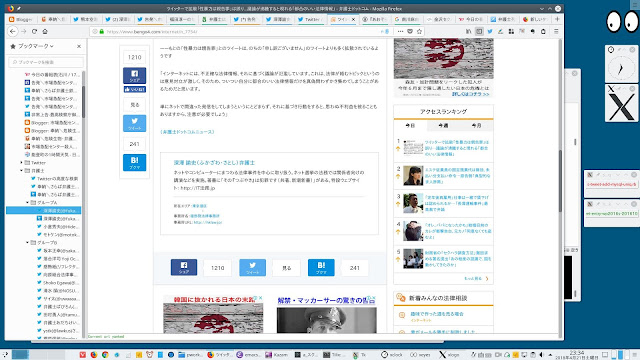Reload the current page

[x=34, y=31]
